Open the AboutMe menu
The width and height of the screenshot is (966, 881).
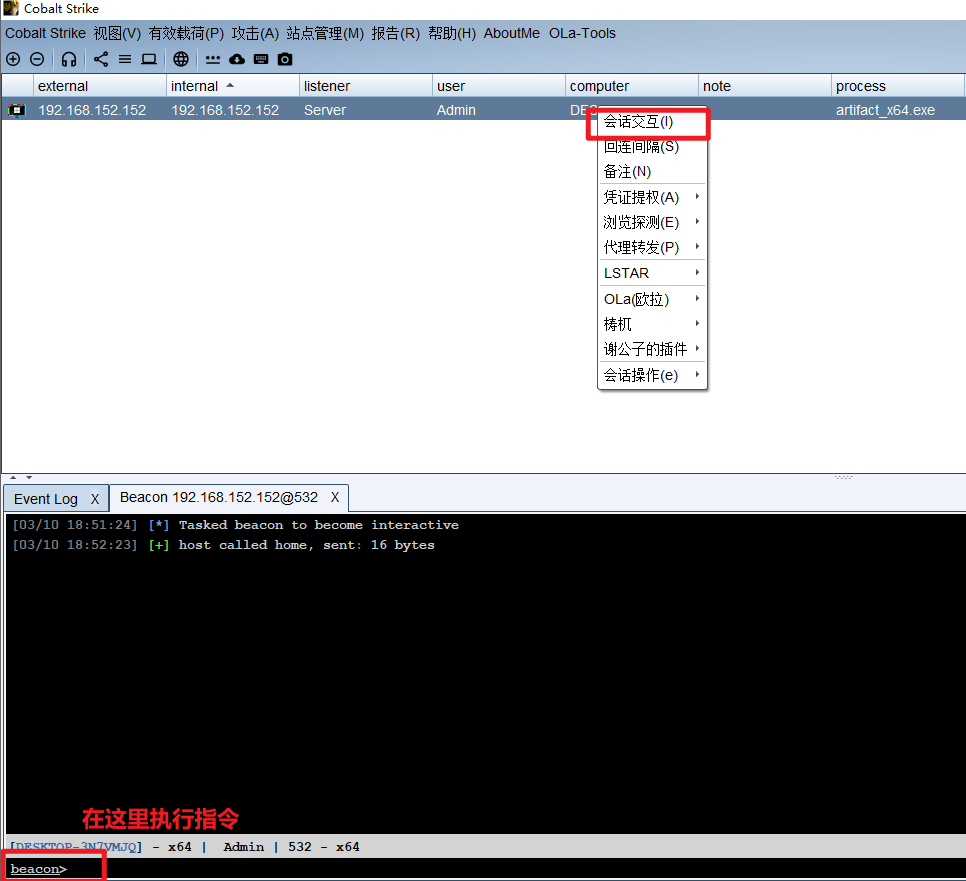click(x=511, y=33)
